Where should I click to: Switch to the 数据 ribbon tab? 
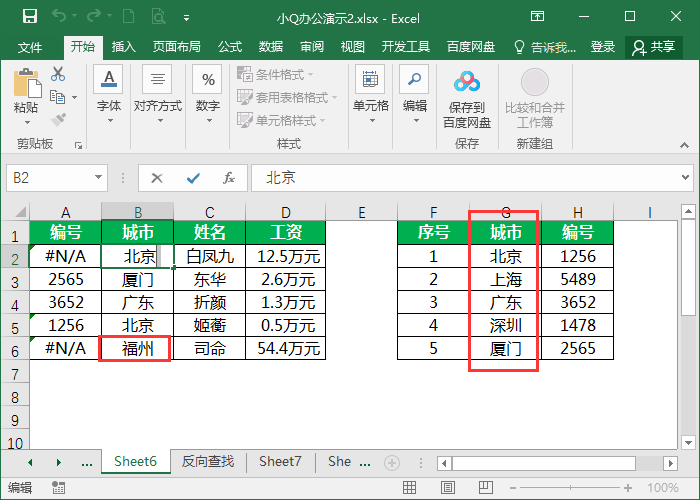(271, 47)
